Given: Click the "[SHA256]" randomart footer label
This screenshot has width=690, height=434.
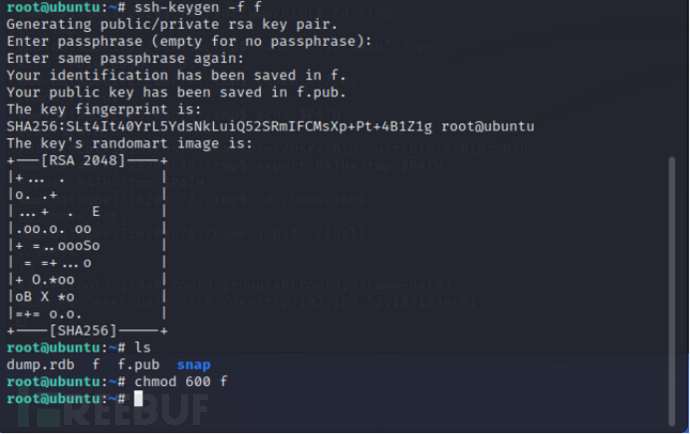Looking at the screenshot, I should tap(87, 330).
